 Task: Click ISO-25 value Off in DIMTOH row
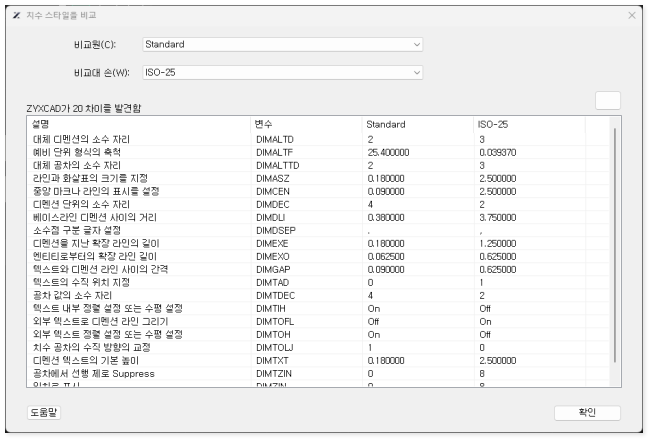coord(485,335)
